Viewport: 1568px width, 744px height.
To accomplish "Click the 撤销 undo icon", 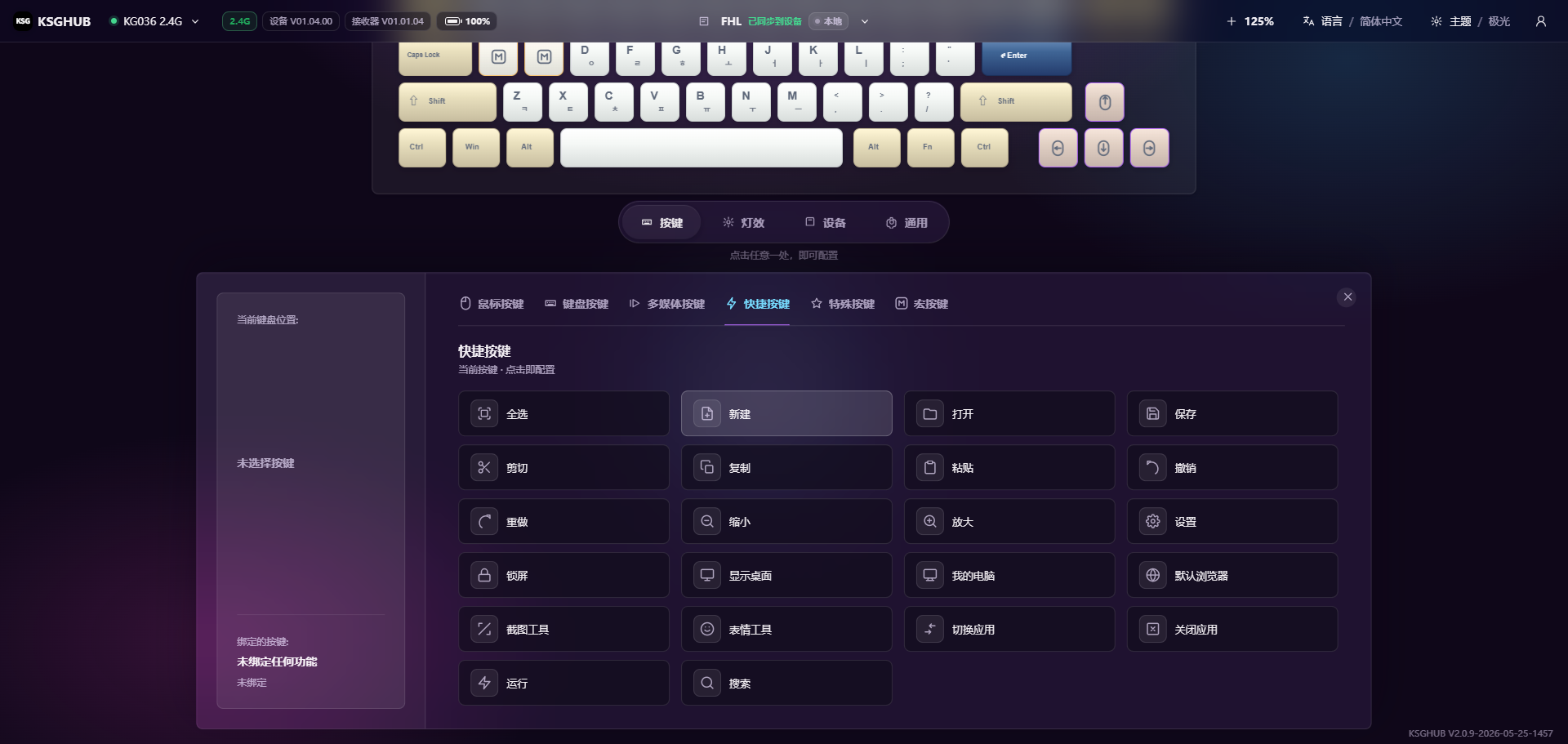I will [1153, 467].
